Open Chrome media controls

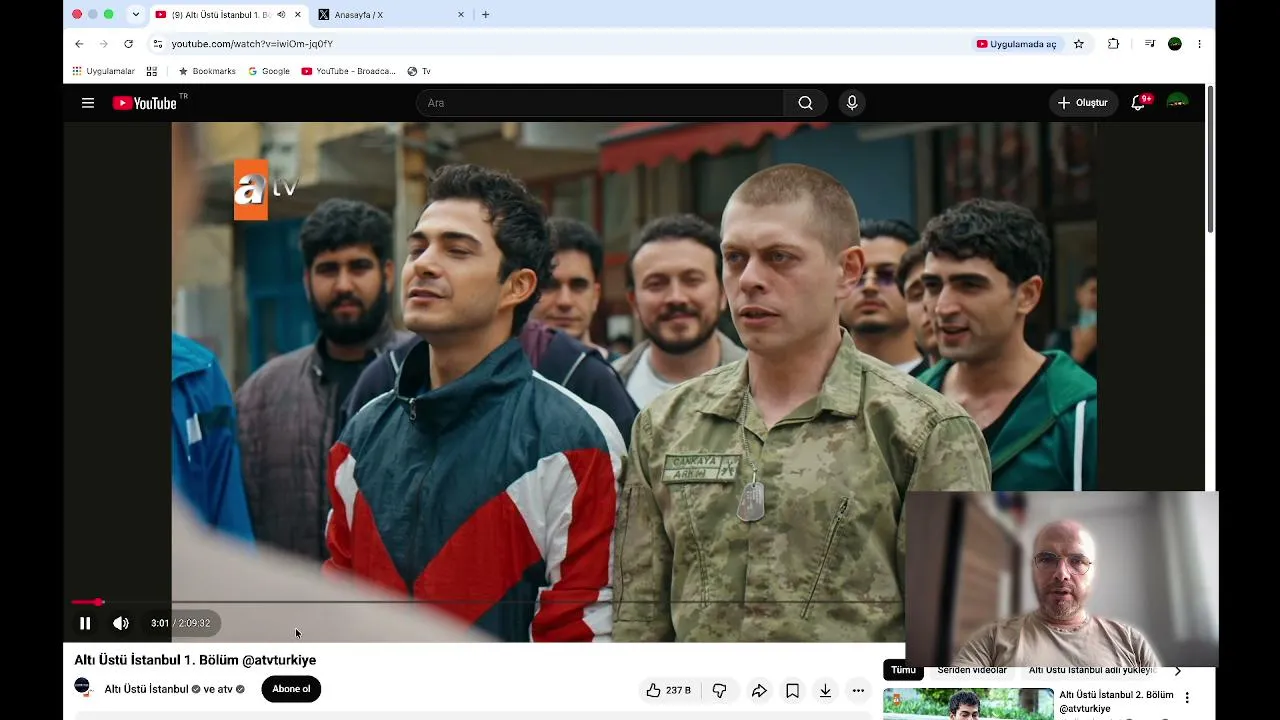tap(1150, 44)
